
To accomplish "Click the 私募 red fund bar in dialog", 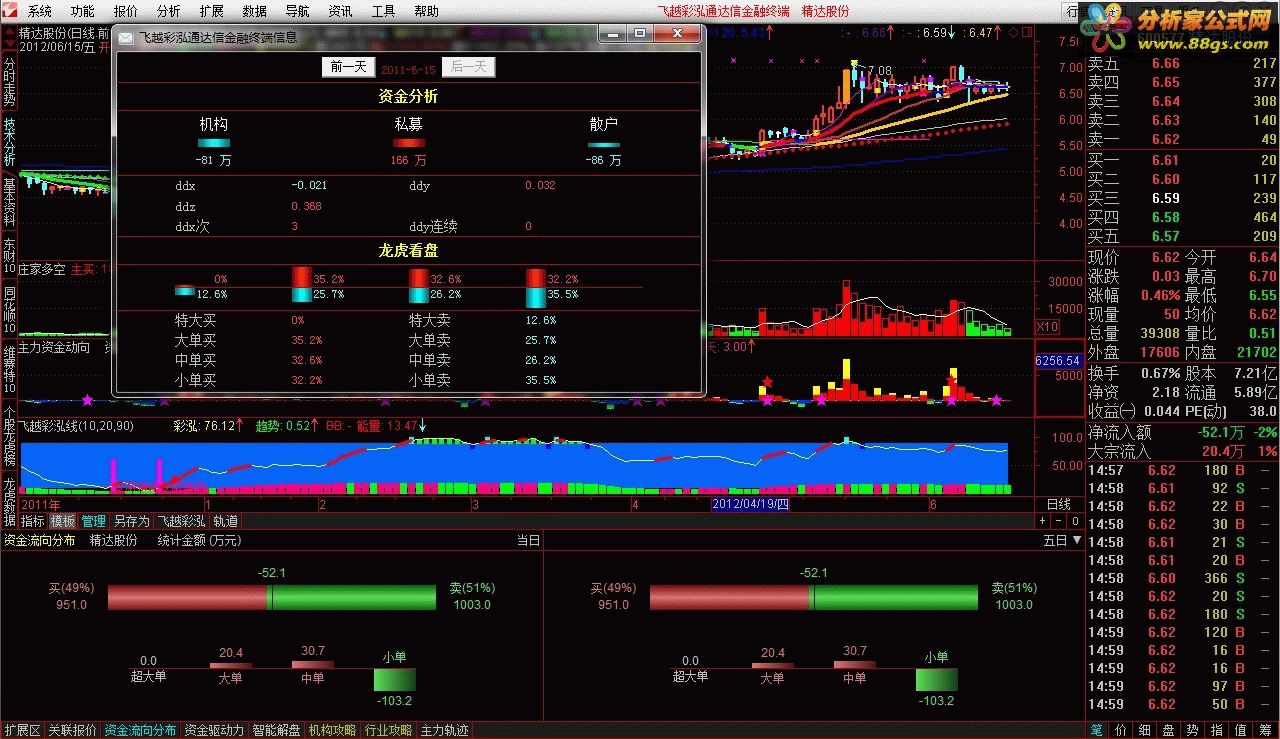I will pyautogui.click(x=408, y=144).
